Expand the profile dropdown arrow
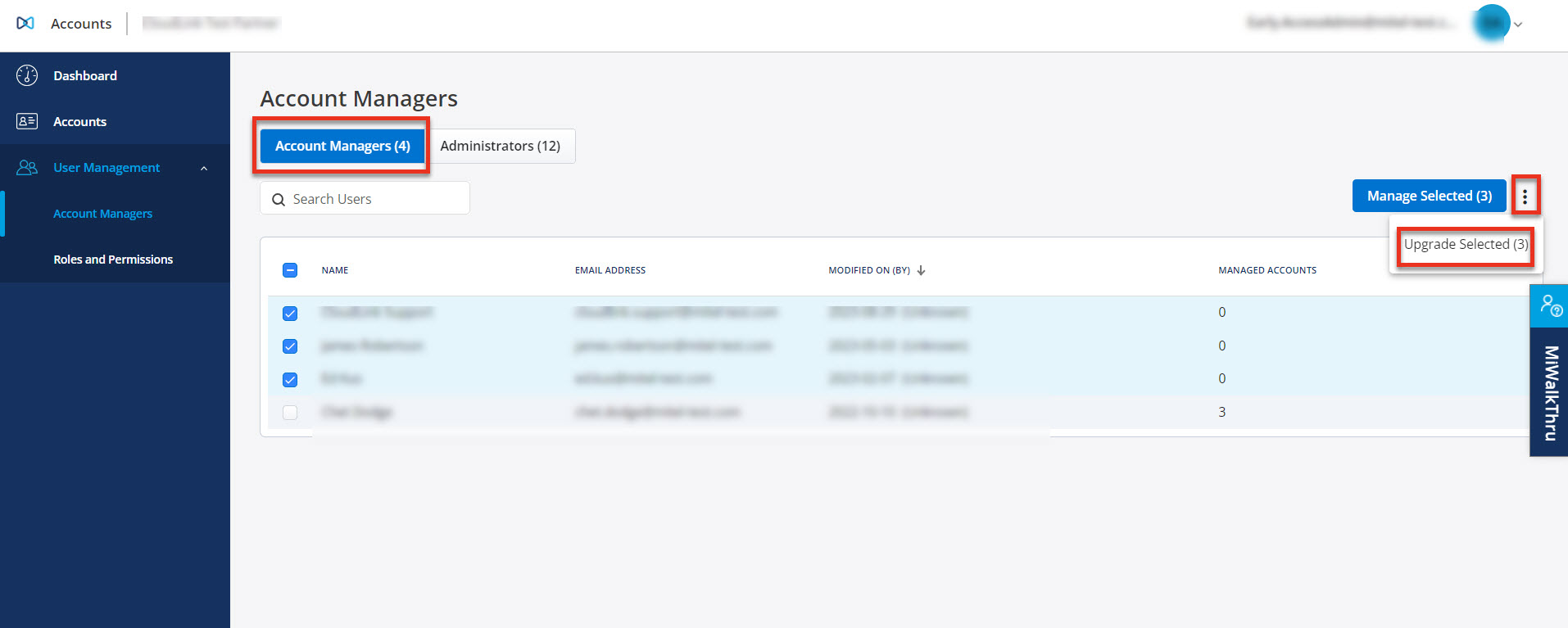This screenshot has height=628, width=1568. pos(1518,25)
